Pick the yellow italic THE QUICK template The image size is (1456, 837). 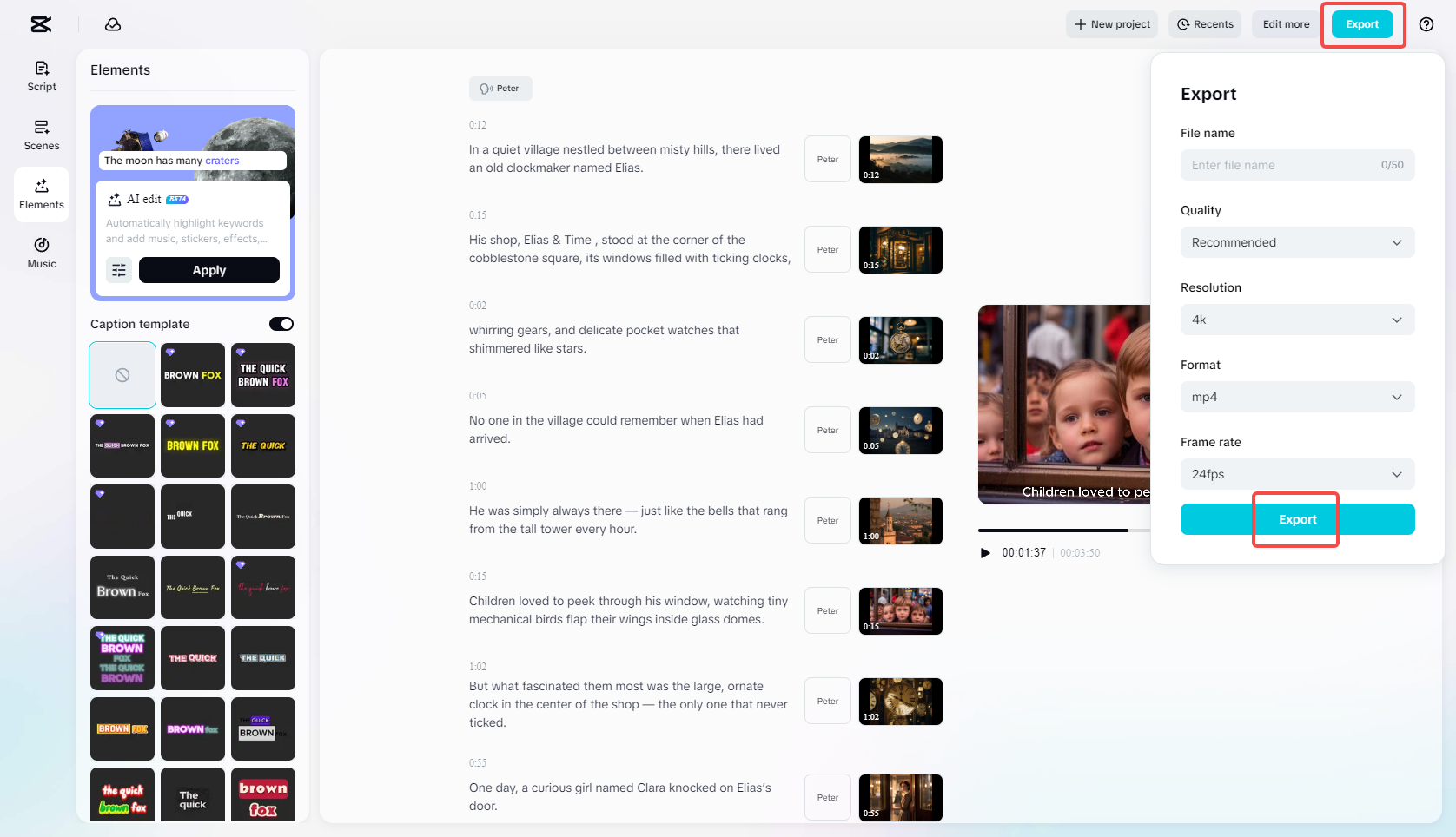263,445
